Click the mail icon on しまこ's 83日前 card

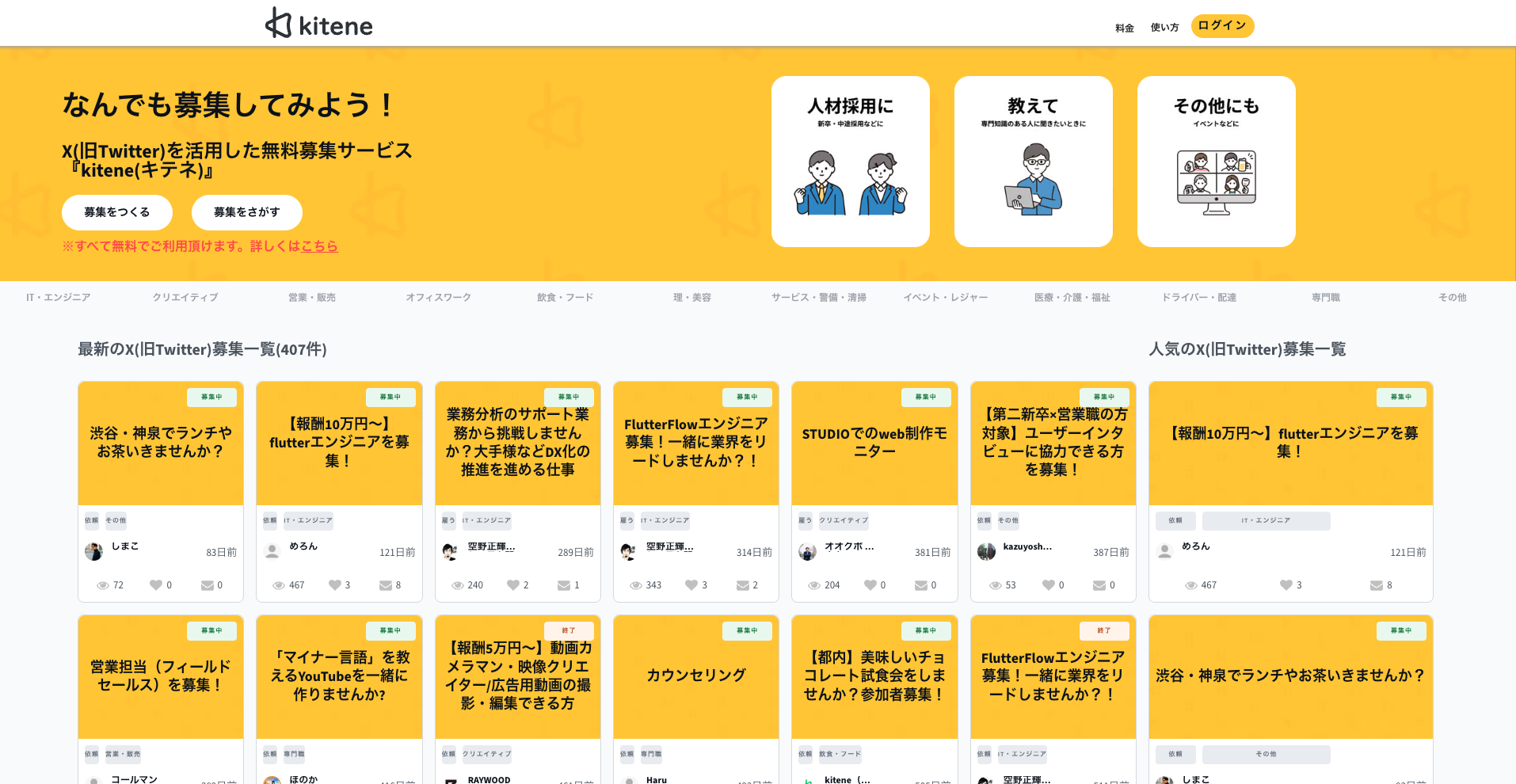(x=208, y=585)
